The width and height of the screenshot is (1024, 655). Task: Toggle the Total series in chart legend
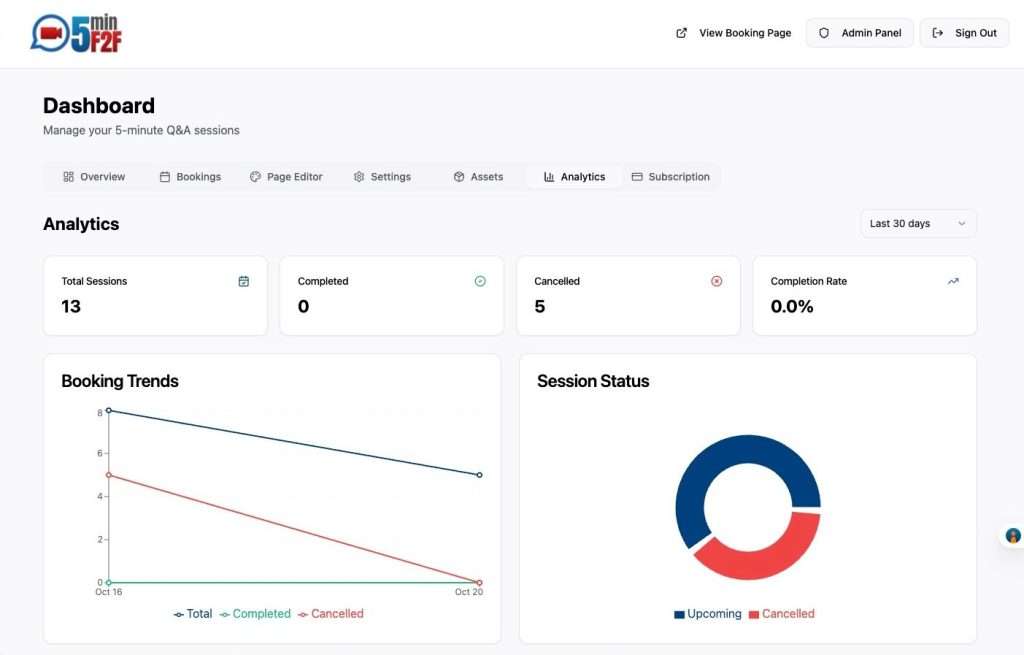(193, 614)
